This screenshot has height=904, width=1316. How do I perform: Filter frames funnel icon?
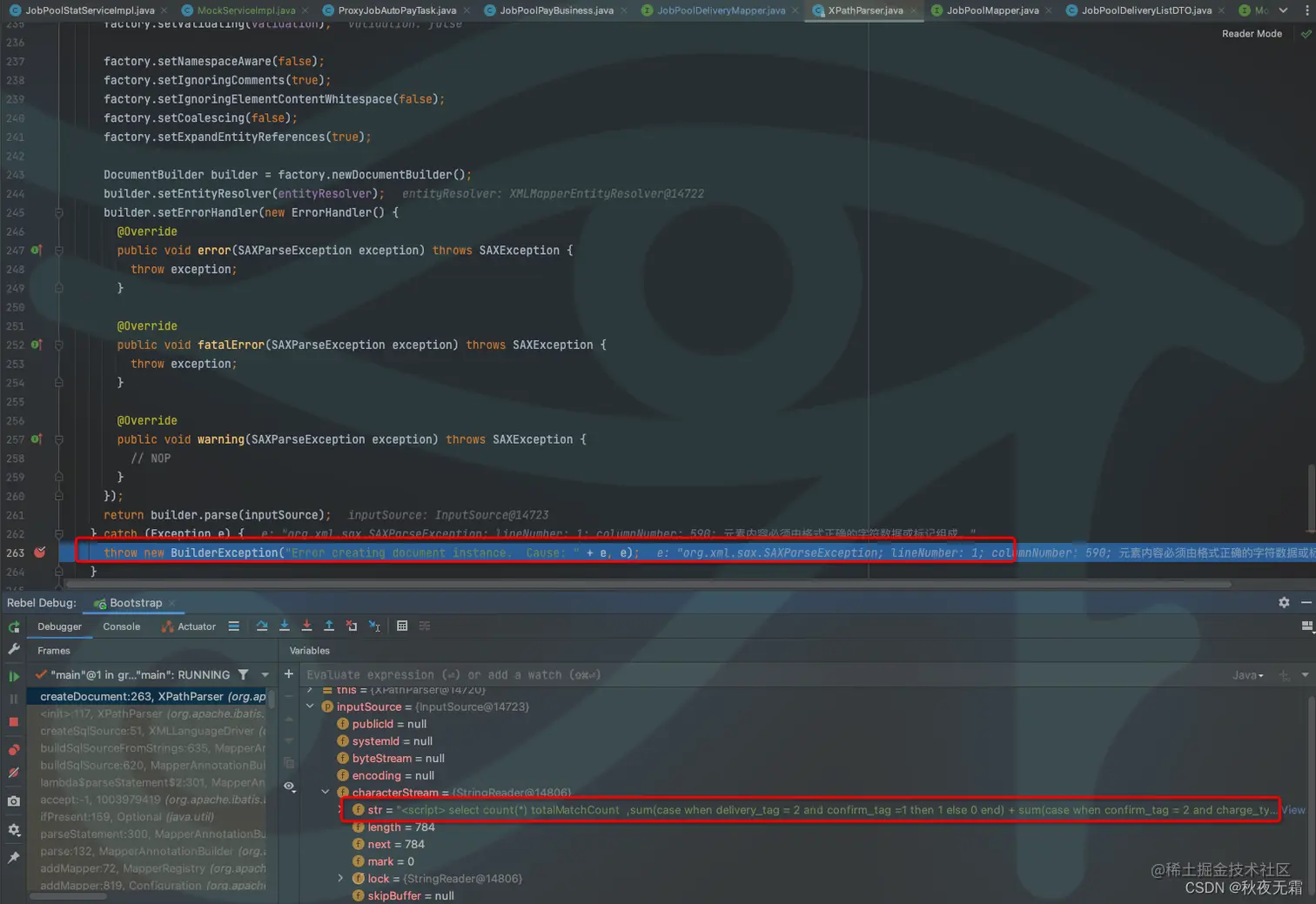(x=244, y=674)
